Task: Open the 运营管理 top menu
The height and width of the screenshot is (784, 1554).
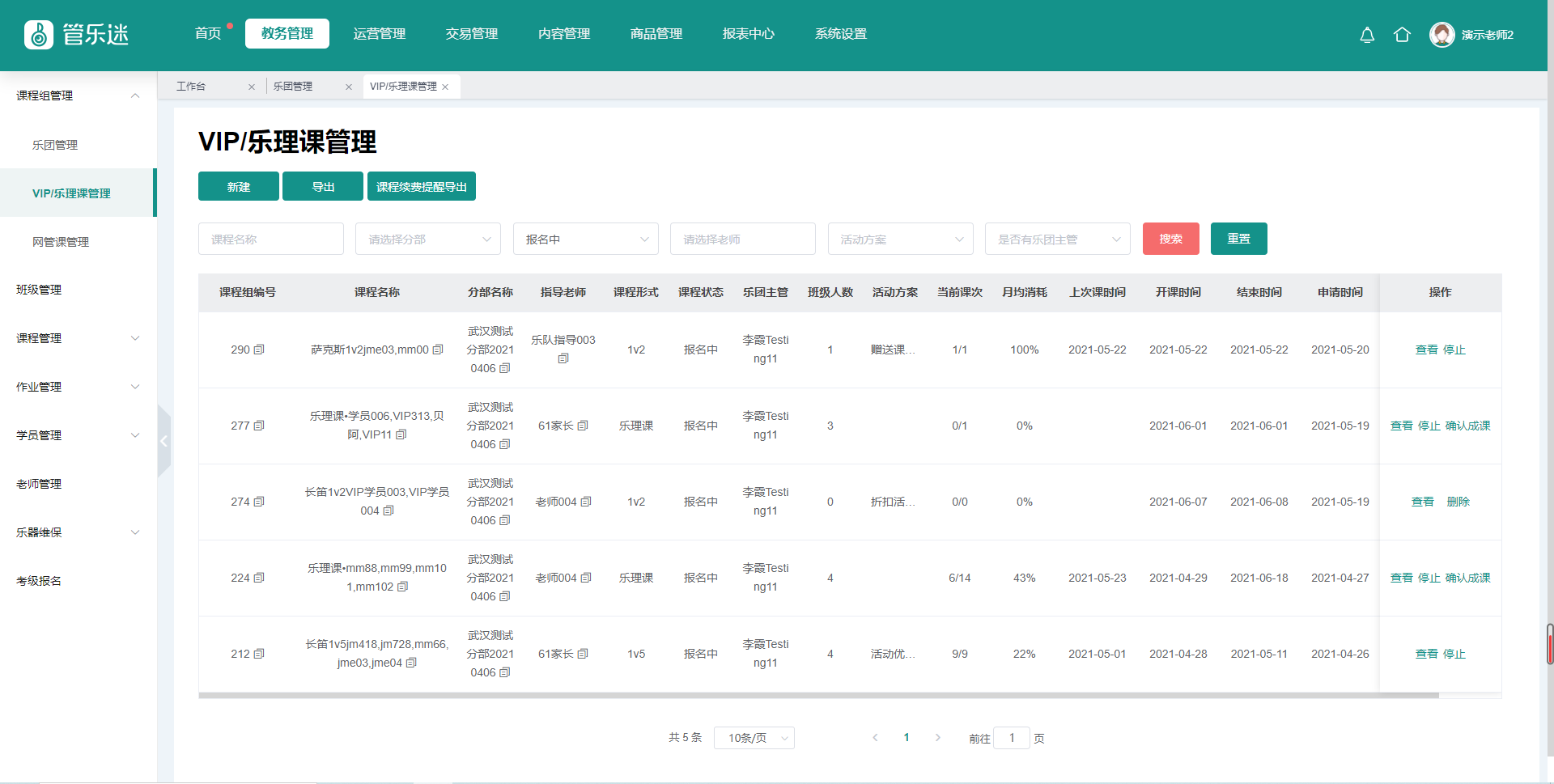Action: (379, 34)
